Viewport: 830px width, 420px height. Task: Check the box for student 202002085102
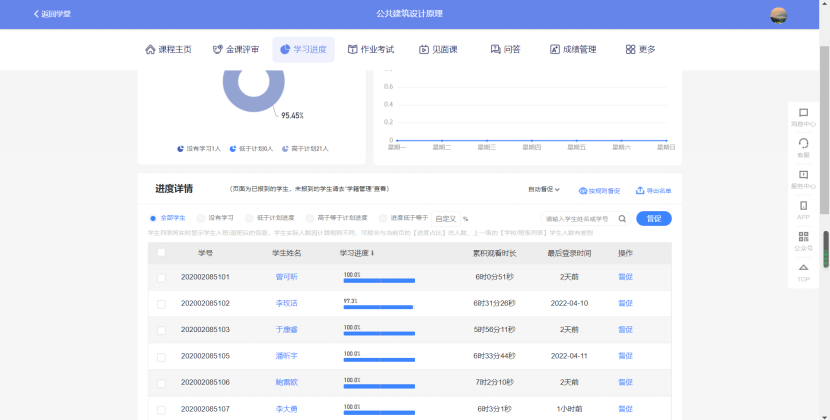coord(161,303)
